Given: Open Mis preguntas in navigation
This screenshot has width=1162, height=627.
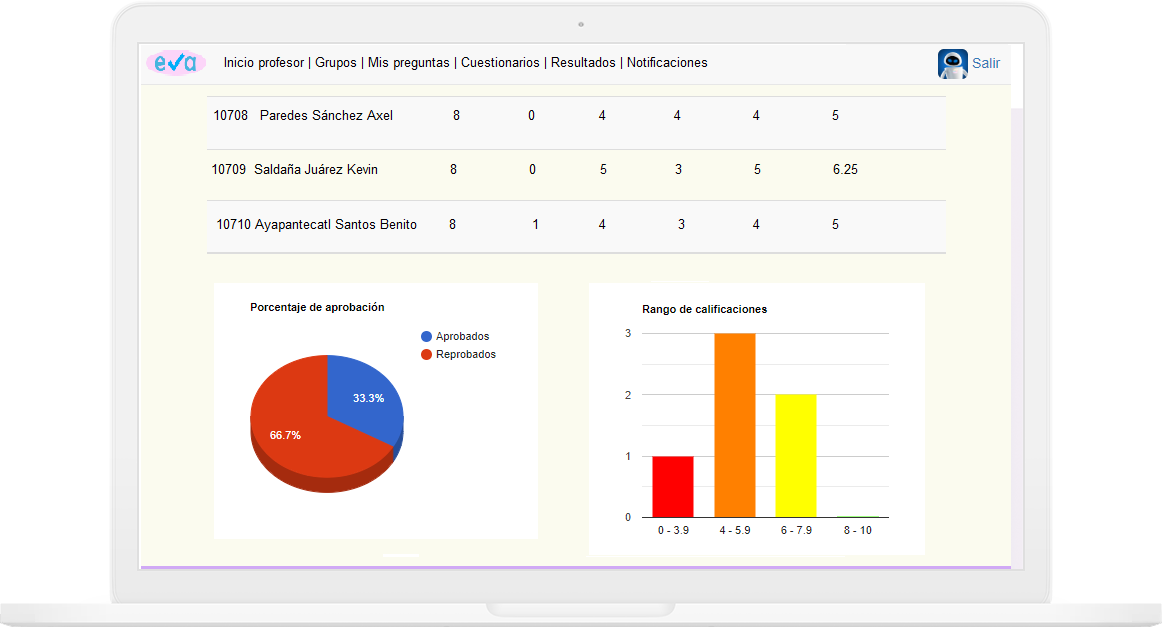Looking at the screenshot, I should click(x=408, y=63).
